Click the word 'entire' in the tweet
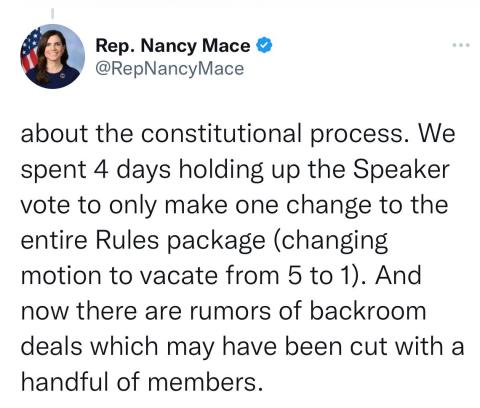The width and height of the screenshot is (480, 408). (x=54, y=240)
